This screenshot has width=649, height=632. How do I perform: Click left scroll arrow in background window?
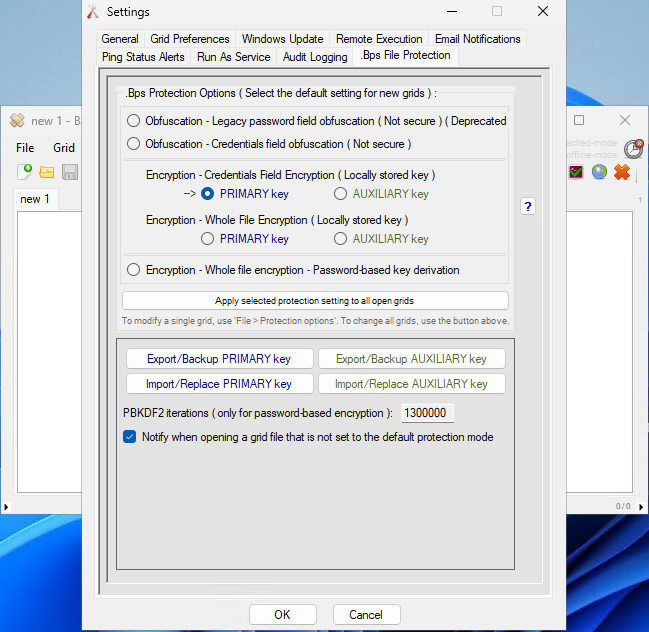click(x=6, y=507)
